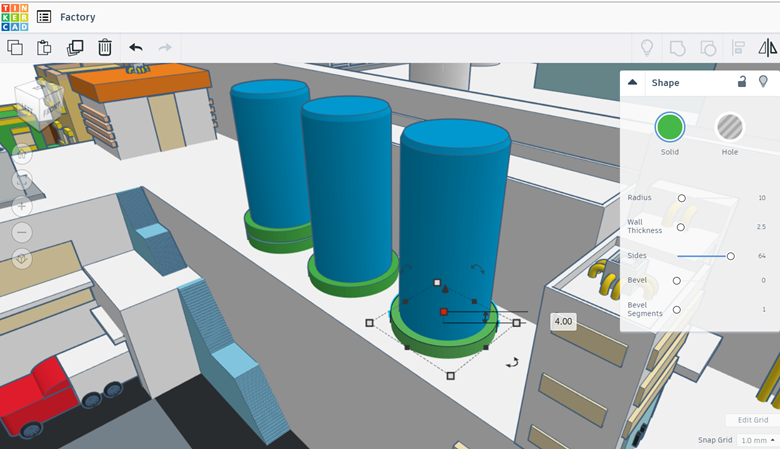Zoom in with the plus button
780x449 pixels.
point(22,206)
